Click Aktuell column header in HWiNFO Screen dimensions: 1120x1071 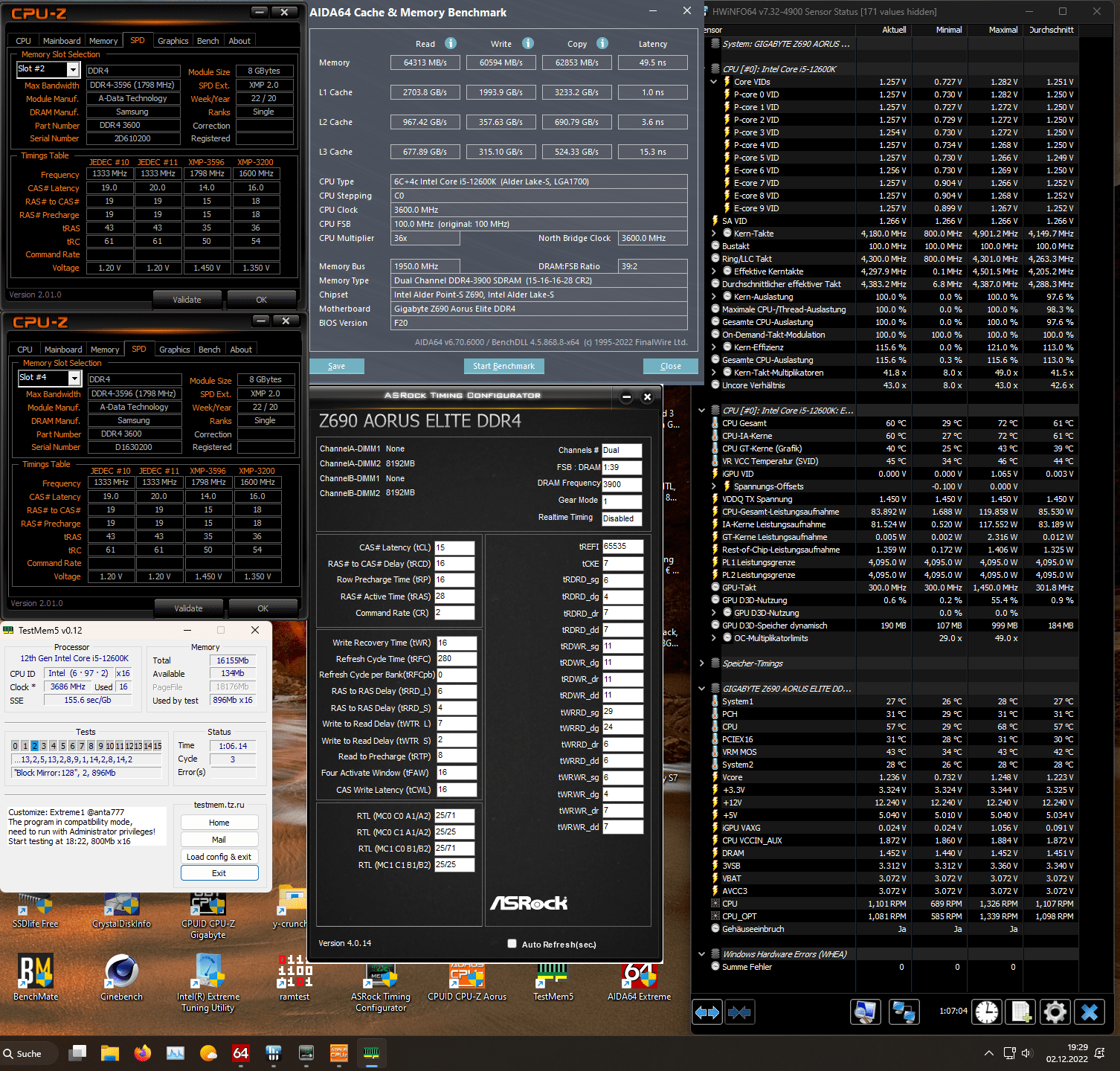tap(884, 30)
